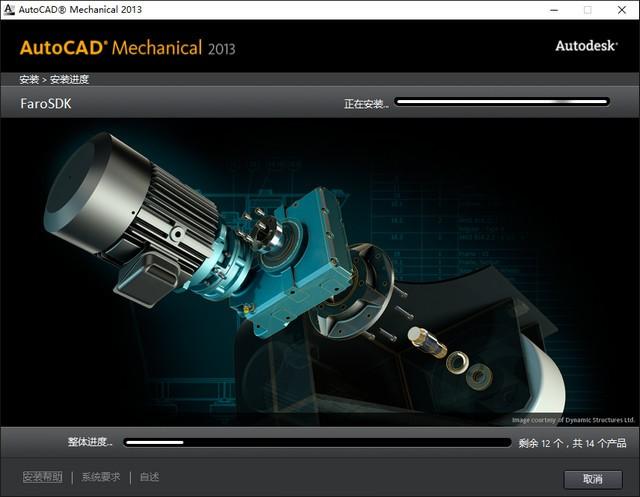
Task: Click the 整体进度 label
Action: click(90, 442)
